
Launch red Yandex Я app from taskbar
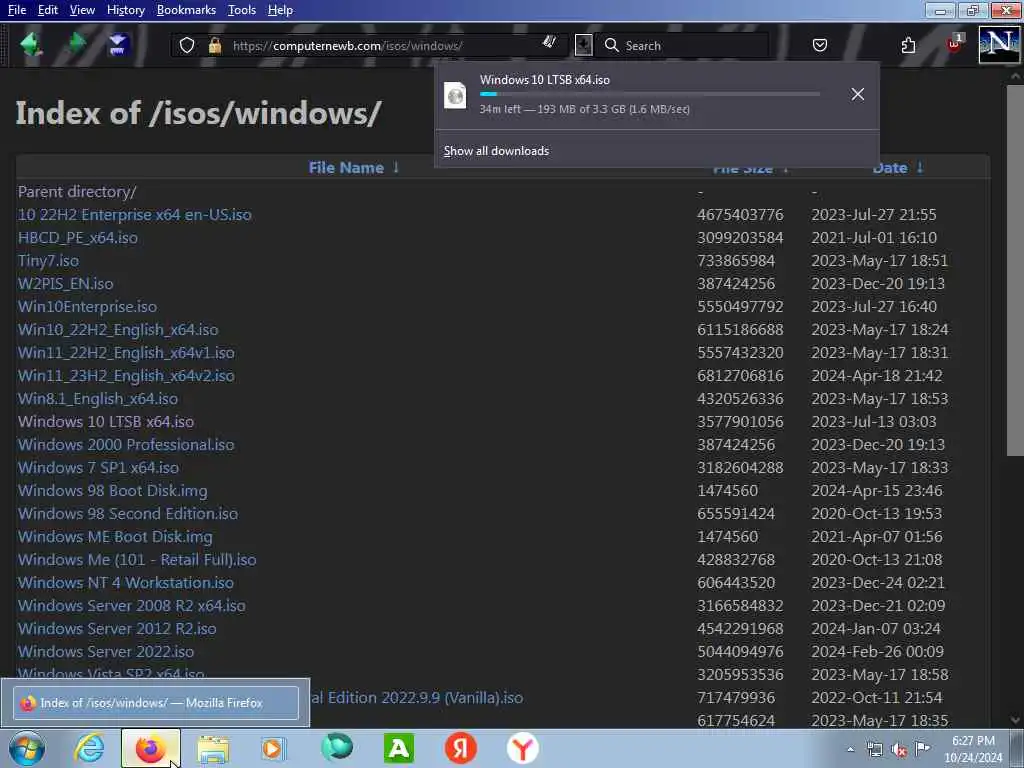click(x=460, y=748)
